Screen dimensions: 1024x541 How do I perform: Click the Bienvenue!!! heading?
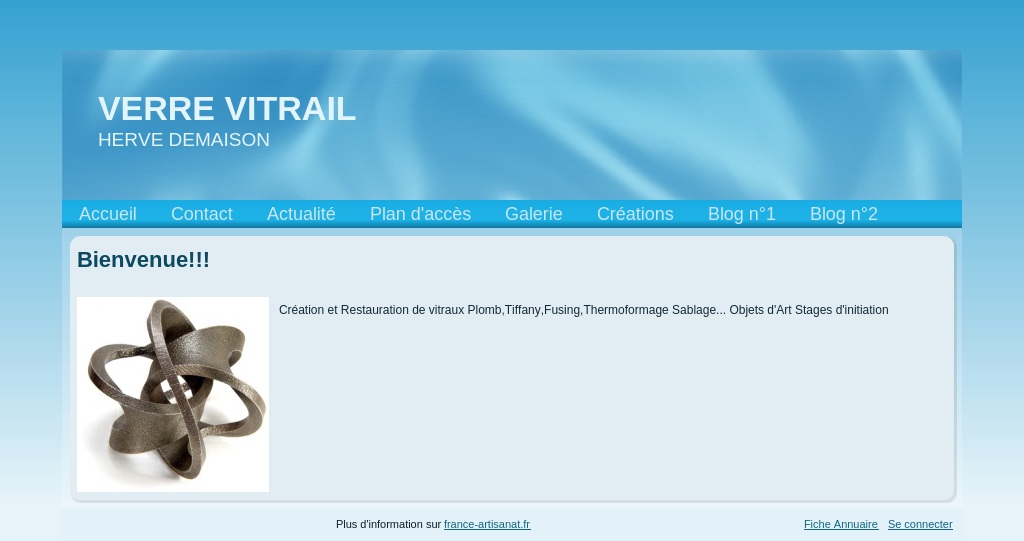tap(143, 259)
